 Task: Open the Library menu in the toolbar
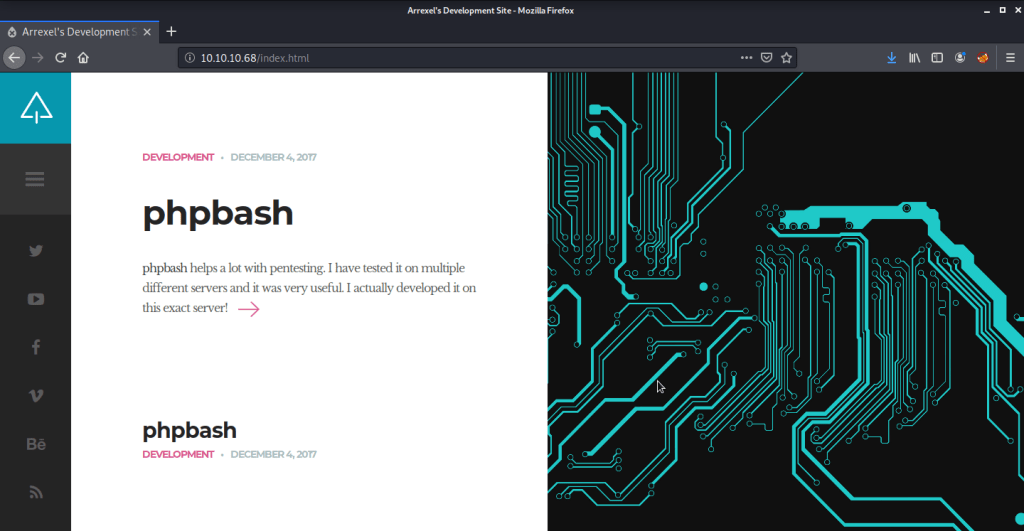pyautogui.click(x=914, y=58)
